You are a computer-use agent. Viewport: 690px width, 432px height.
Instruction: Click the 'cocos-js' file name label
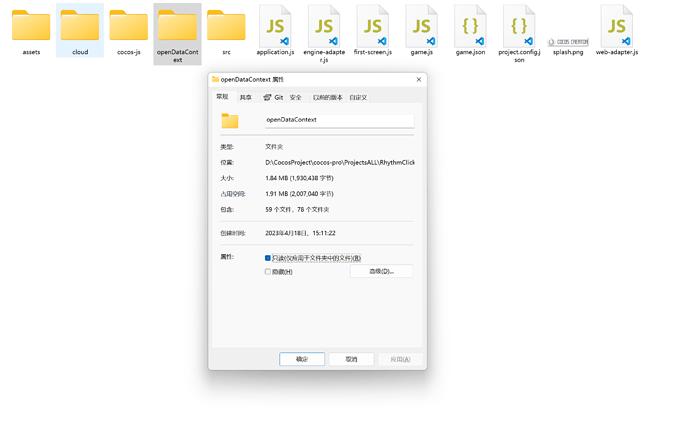click(128, 52)
